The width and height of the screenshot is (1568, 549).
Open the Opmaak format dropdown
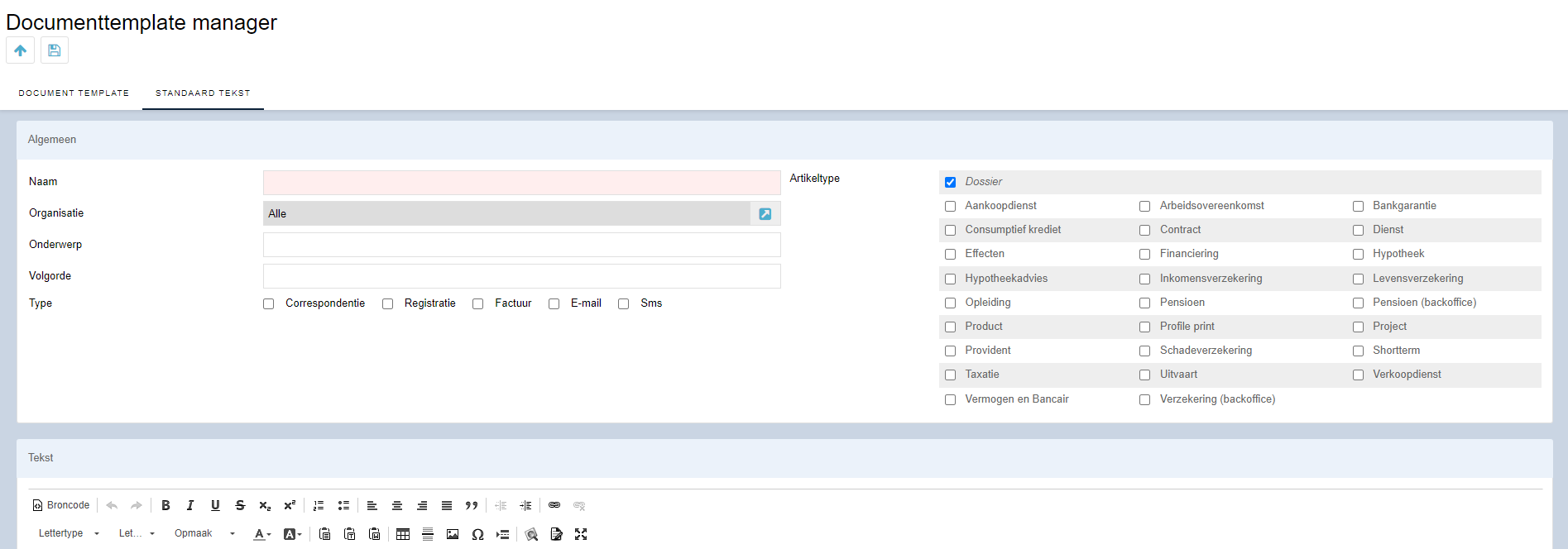tap(204, 534)
